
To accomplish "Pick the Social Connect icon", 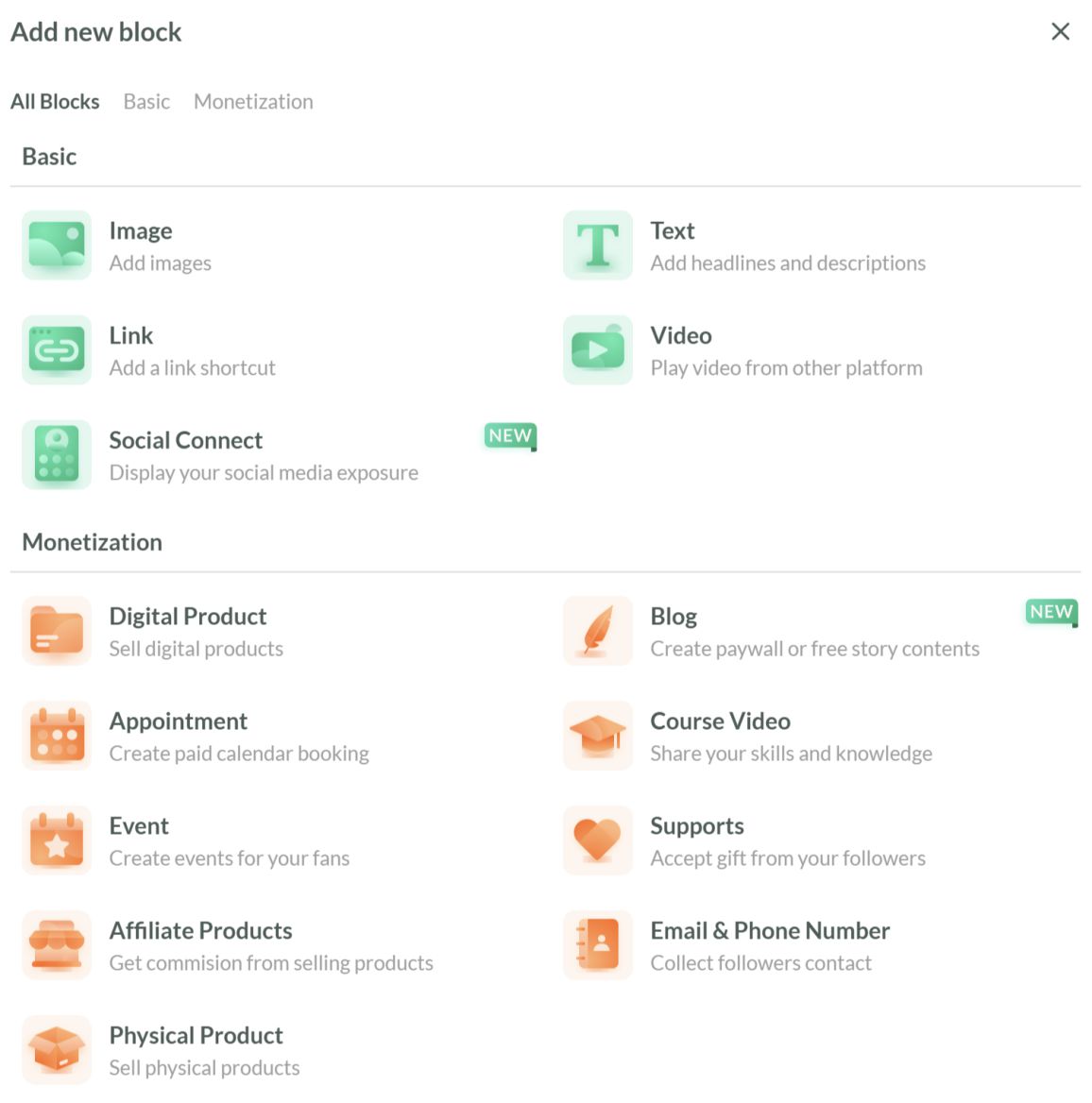I will [57, 455].
